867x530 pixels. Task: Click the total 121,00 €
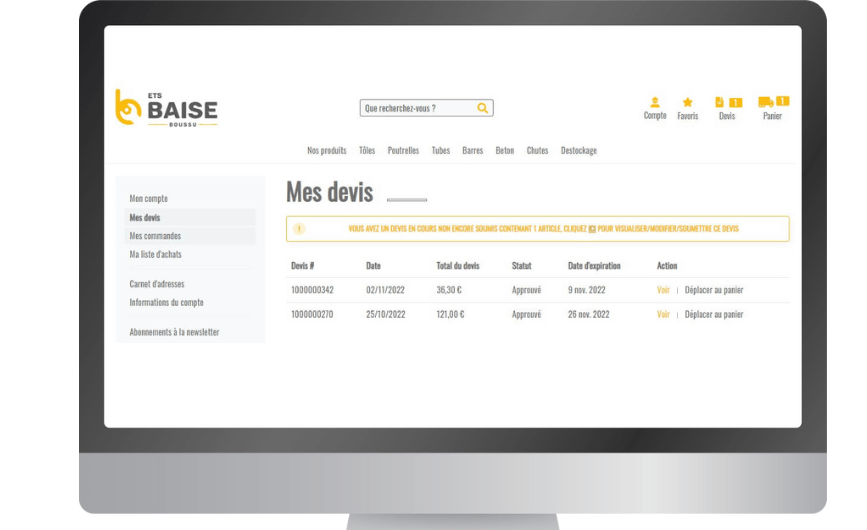[x=450, y=314]
